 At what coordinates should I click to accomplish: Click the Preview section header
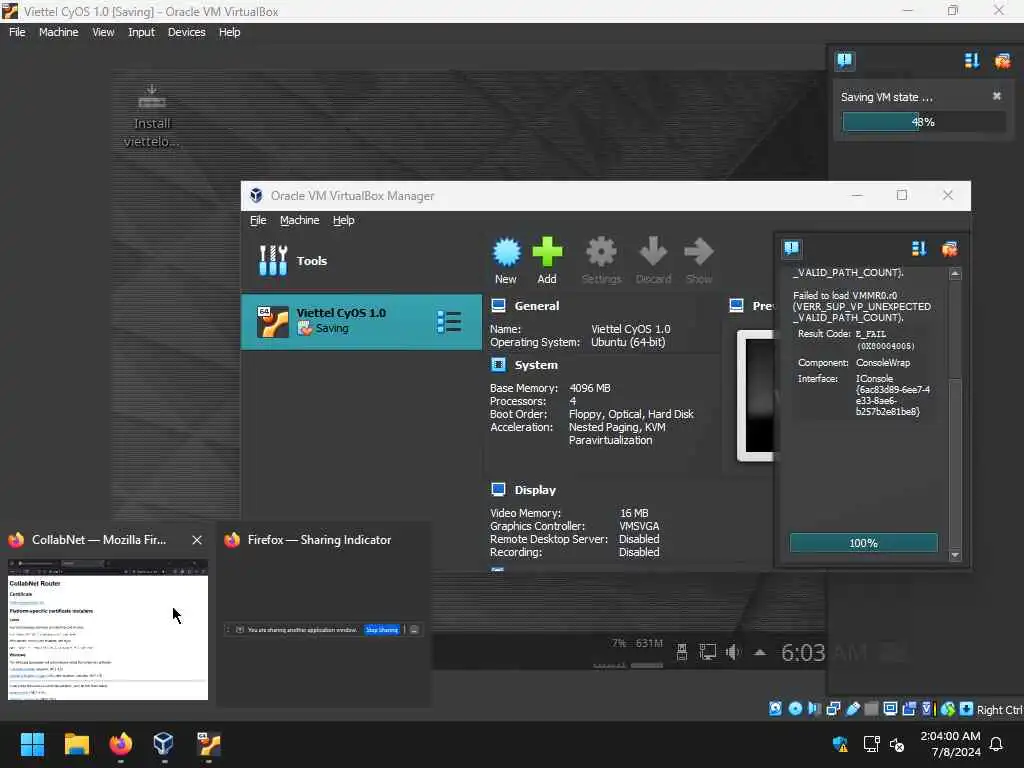tap(752, 306)
